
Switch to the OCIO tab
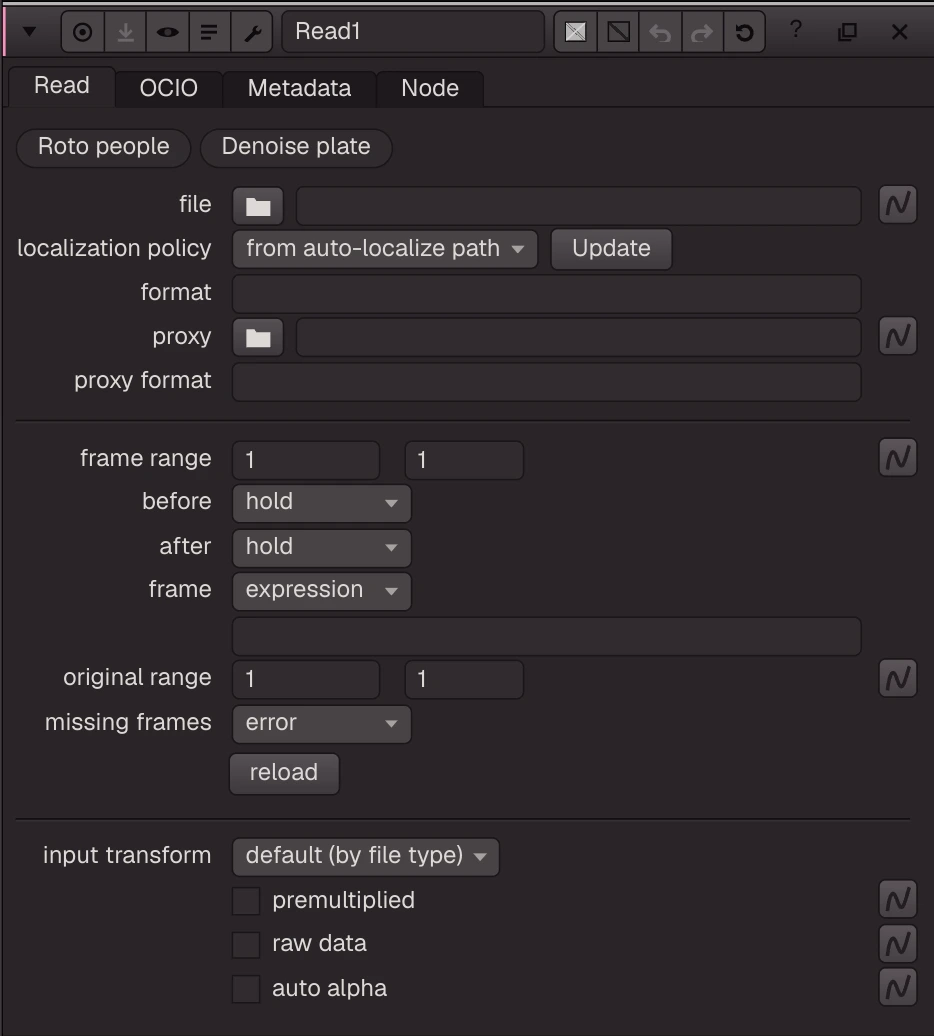click(168, 88)
